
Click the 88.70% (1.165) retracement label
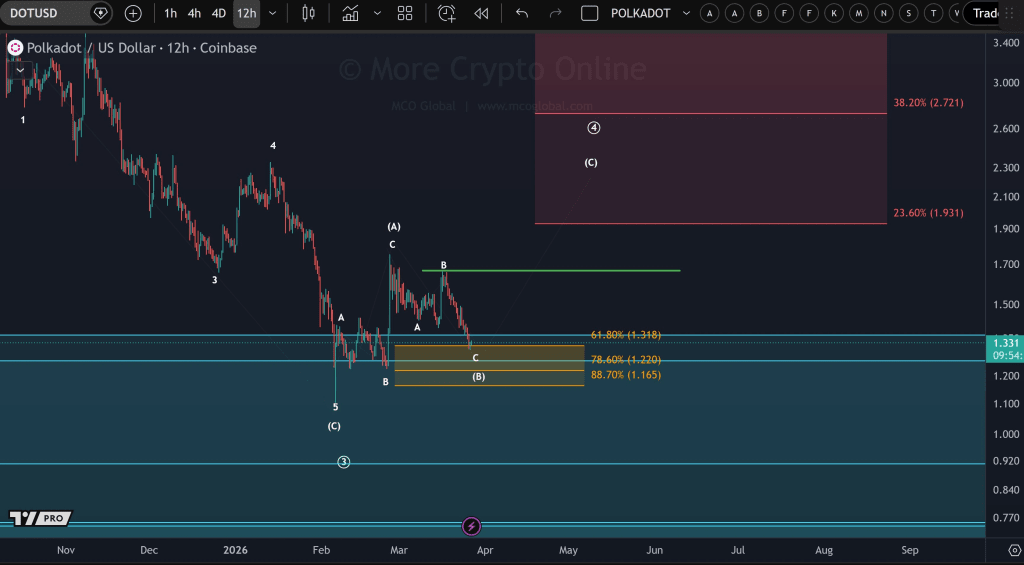626,375
